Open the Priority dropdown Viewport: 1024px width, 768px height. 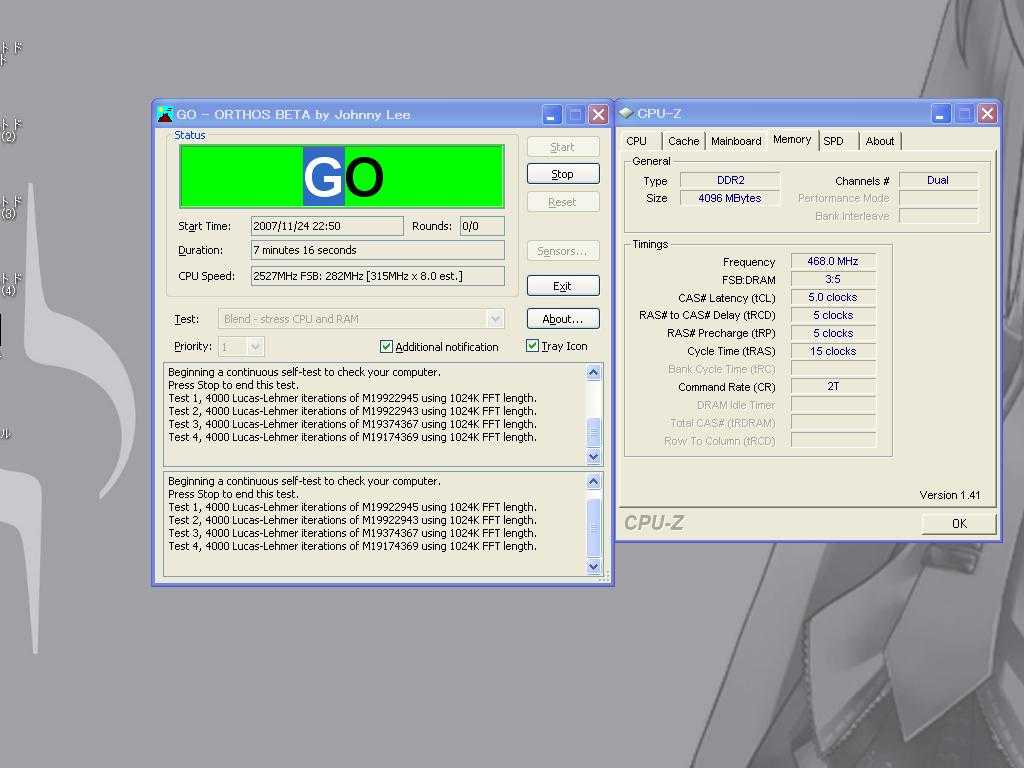[255, 347]
